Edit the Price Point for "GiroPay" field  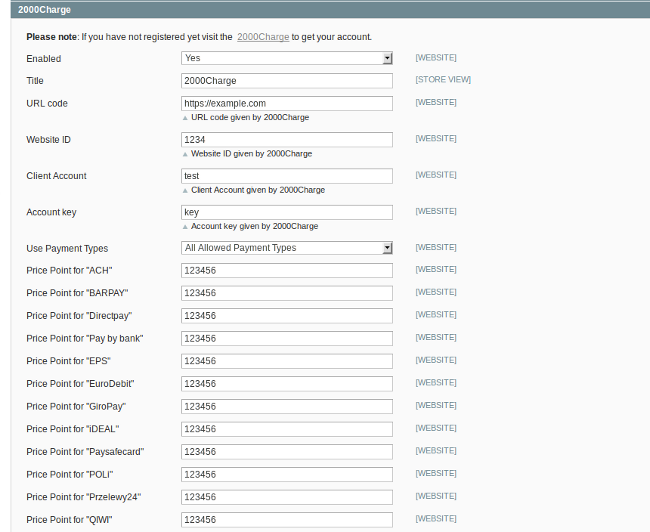(286, 407)
